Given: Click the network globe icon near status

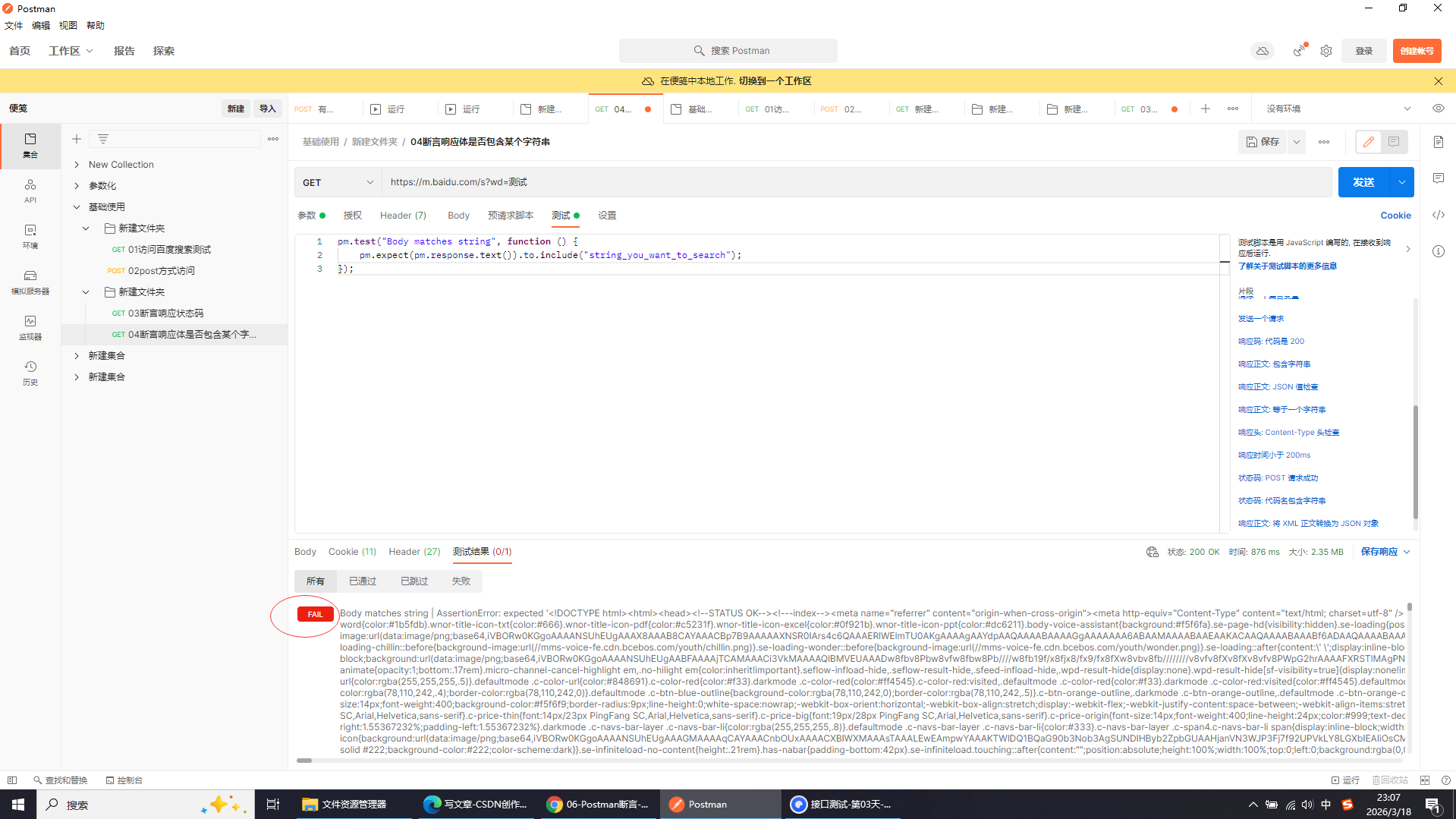Looking at the screenshot, I should tap(1153, 552).
